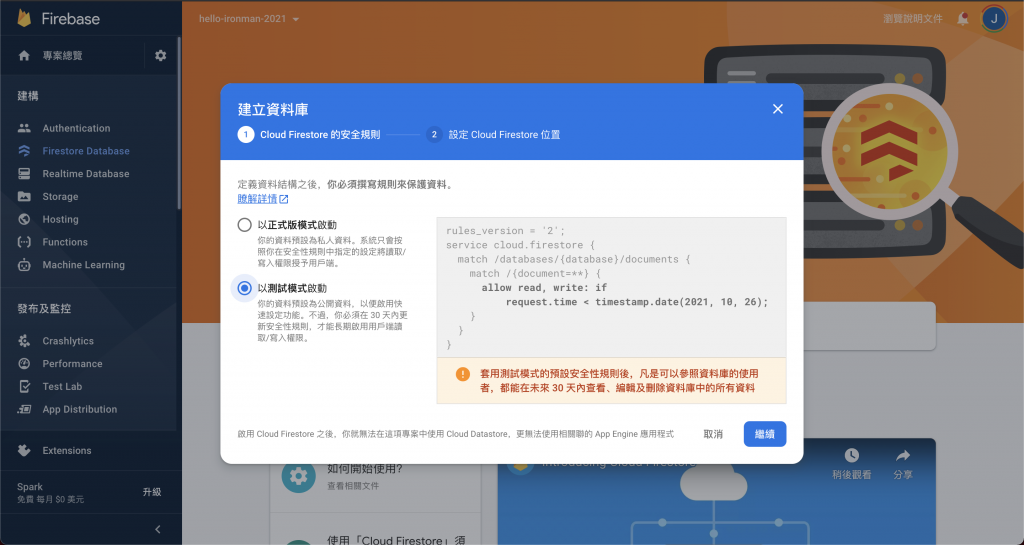Viewport: 1024px width, 545px height.
Task: Click the Functions brackets icon
Action: (24, 242)
